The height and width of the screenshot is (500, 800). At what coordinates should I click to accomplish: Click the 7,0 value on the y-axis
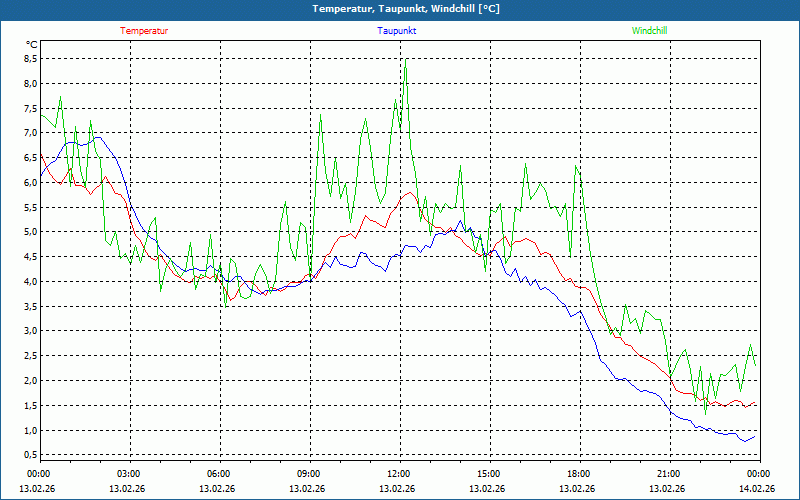(29, 133)
